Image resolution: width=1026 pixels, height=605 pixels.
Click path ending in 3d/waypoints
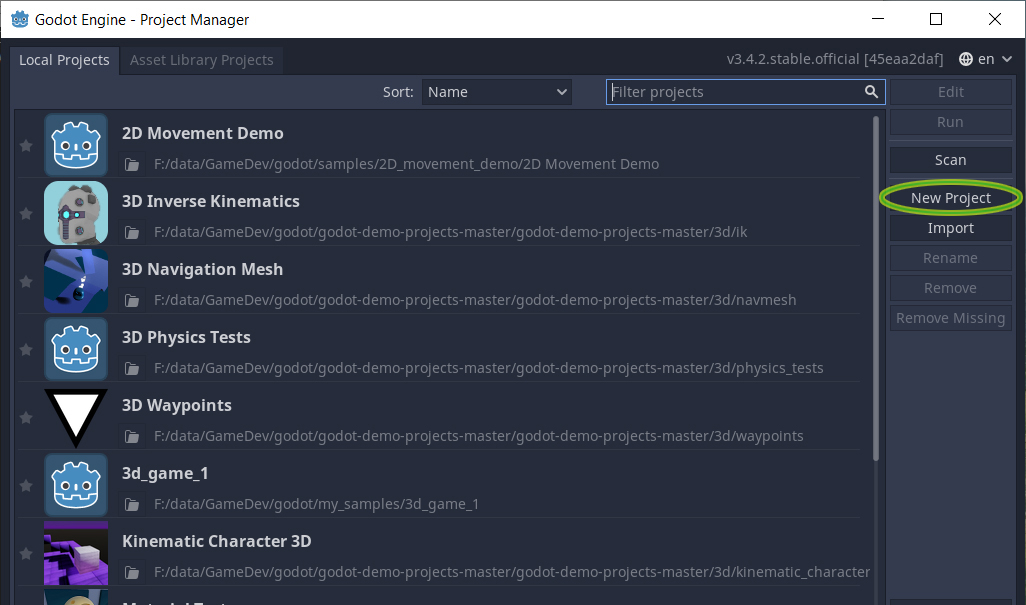coord(478,436)
